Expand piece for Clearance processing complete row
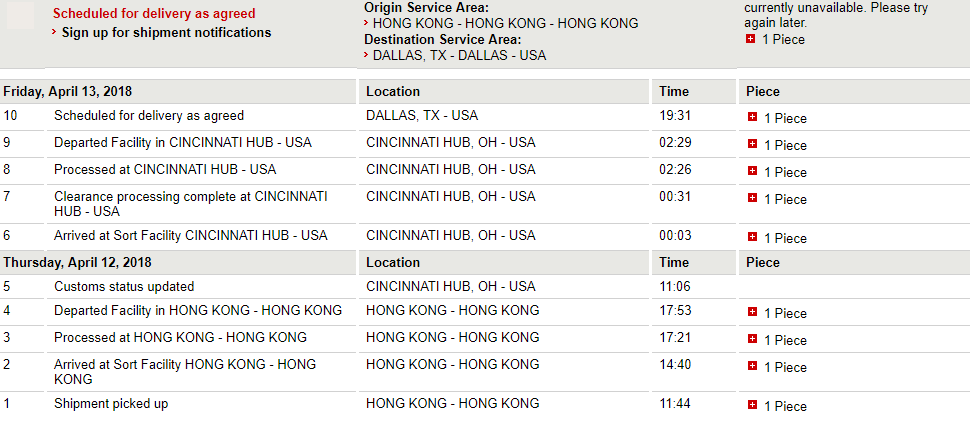This screenshot has height=424, width=975. pos(752,198)
